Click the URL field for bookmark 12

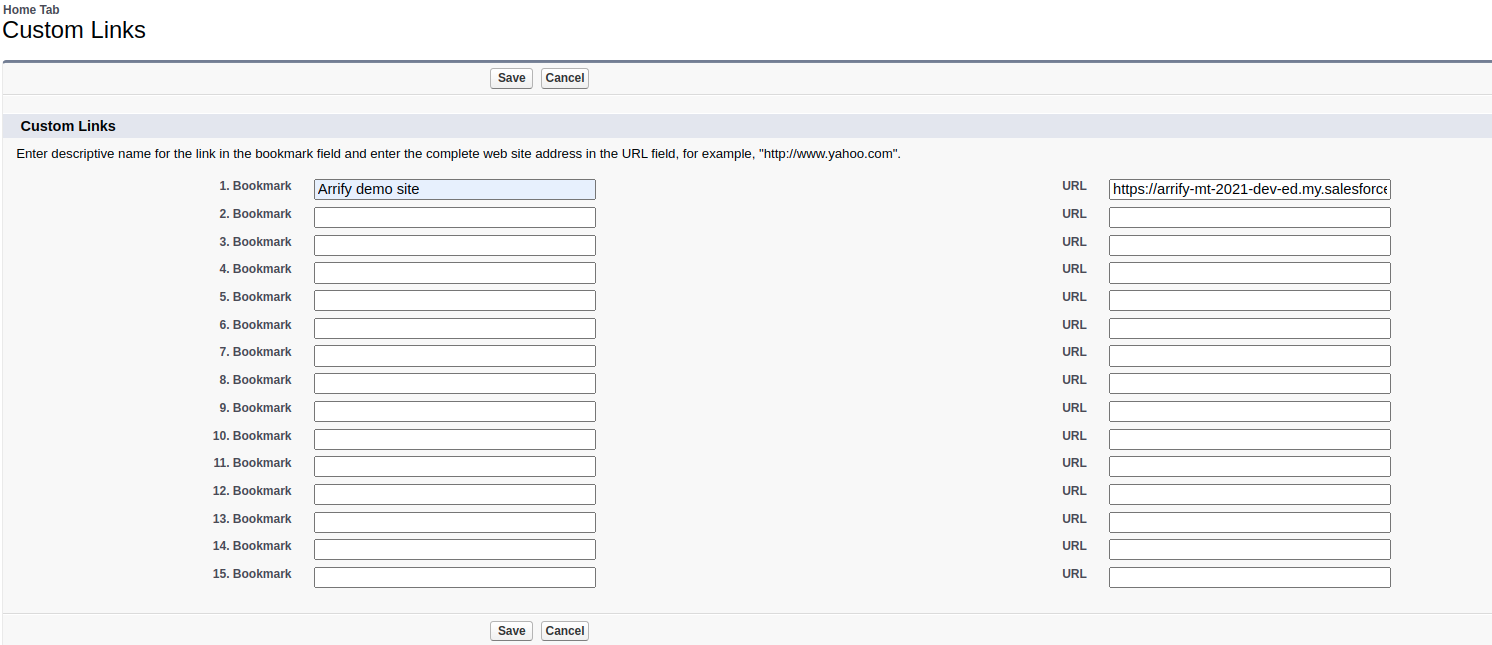[x=1250, y=494]
